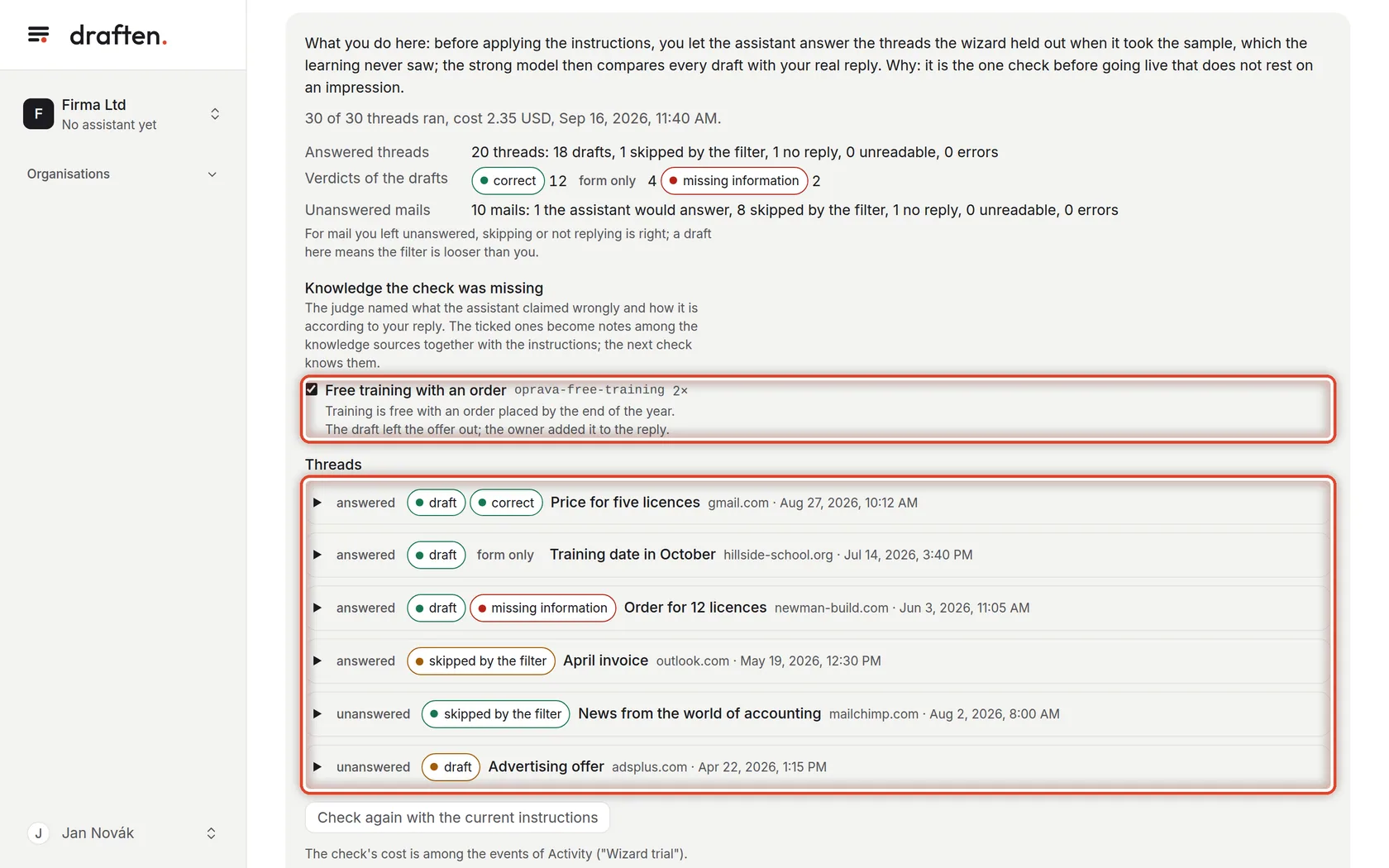Select the Order for 12 licences title

point(695,607)
